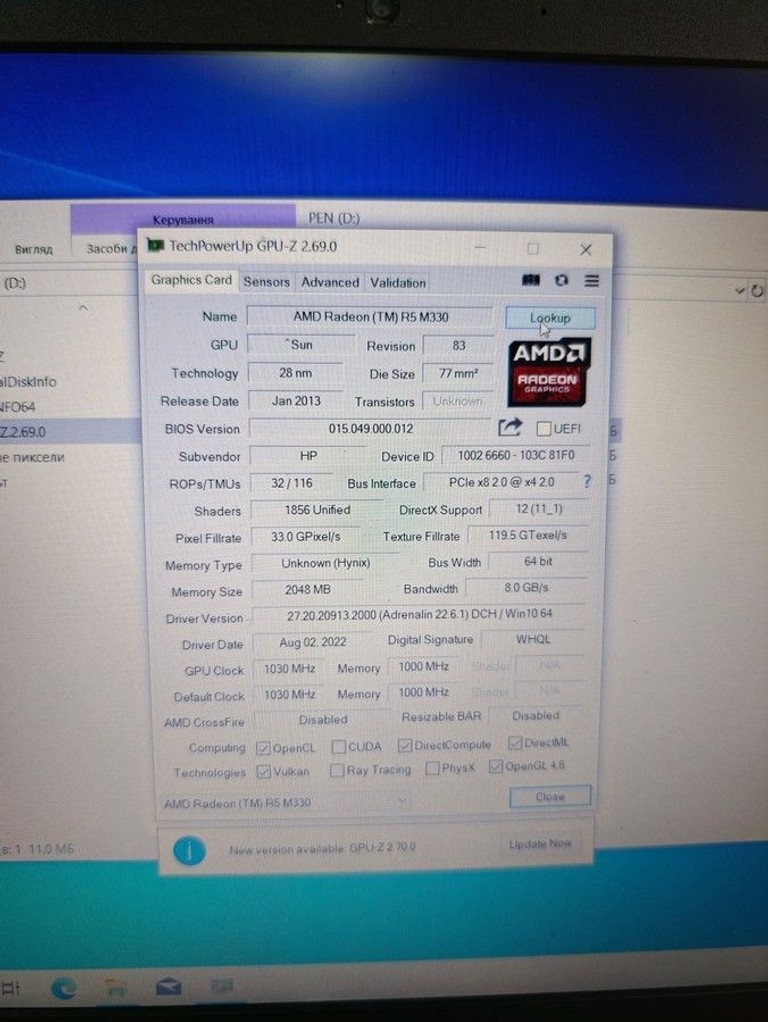Click the blue info icon in update bar
Viewport: 768px width, 1022px height.
tap(189, 850)
